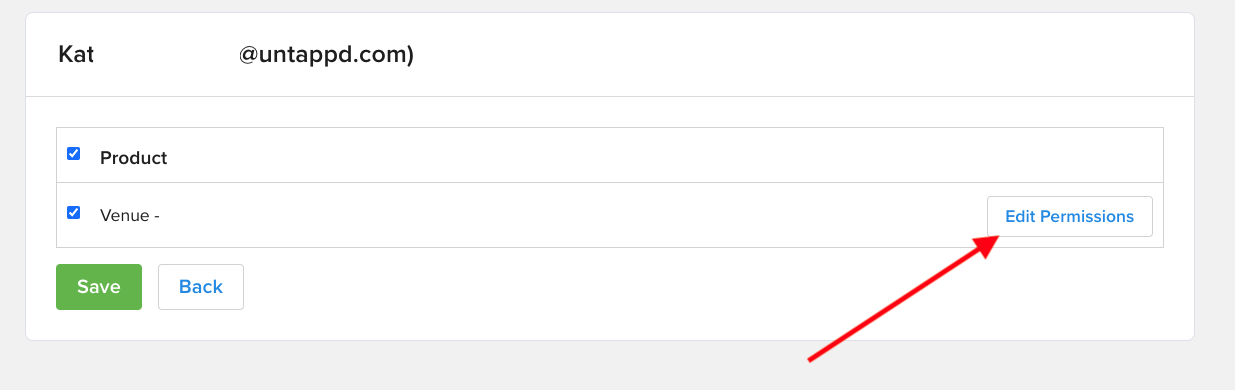
Task: Go Back to the previous page
Action: [x=200, y=287]
